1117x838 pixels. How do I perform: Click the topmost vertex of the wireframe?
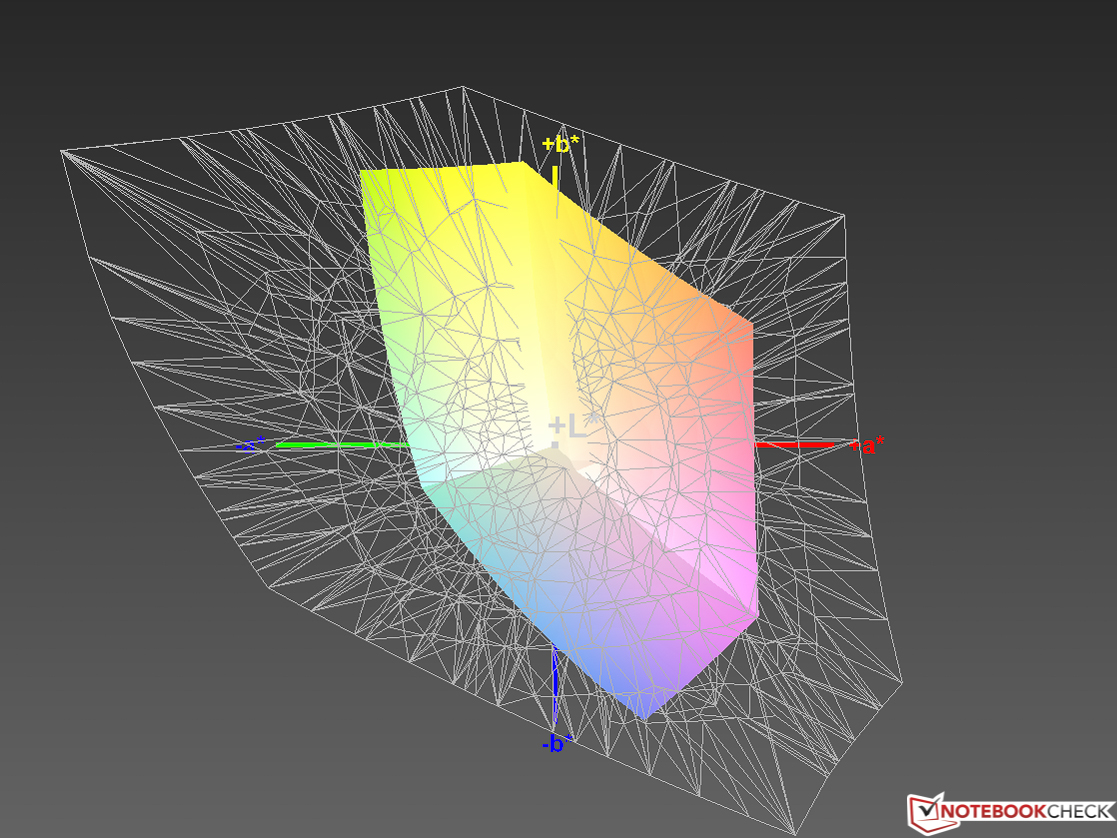(x=462, y=87)
